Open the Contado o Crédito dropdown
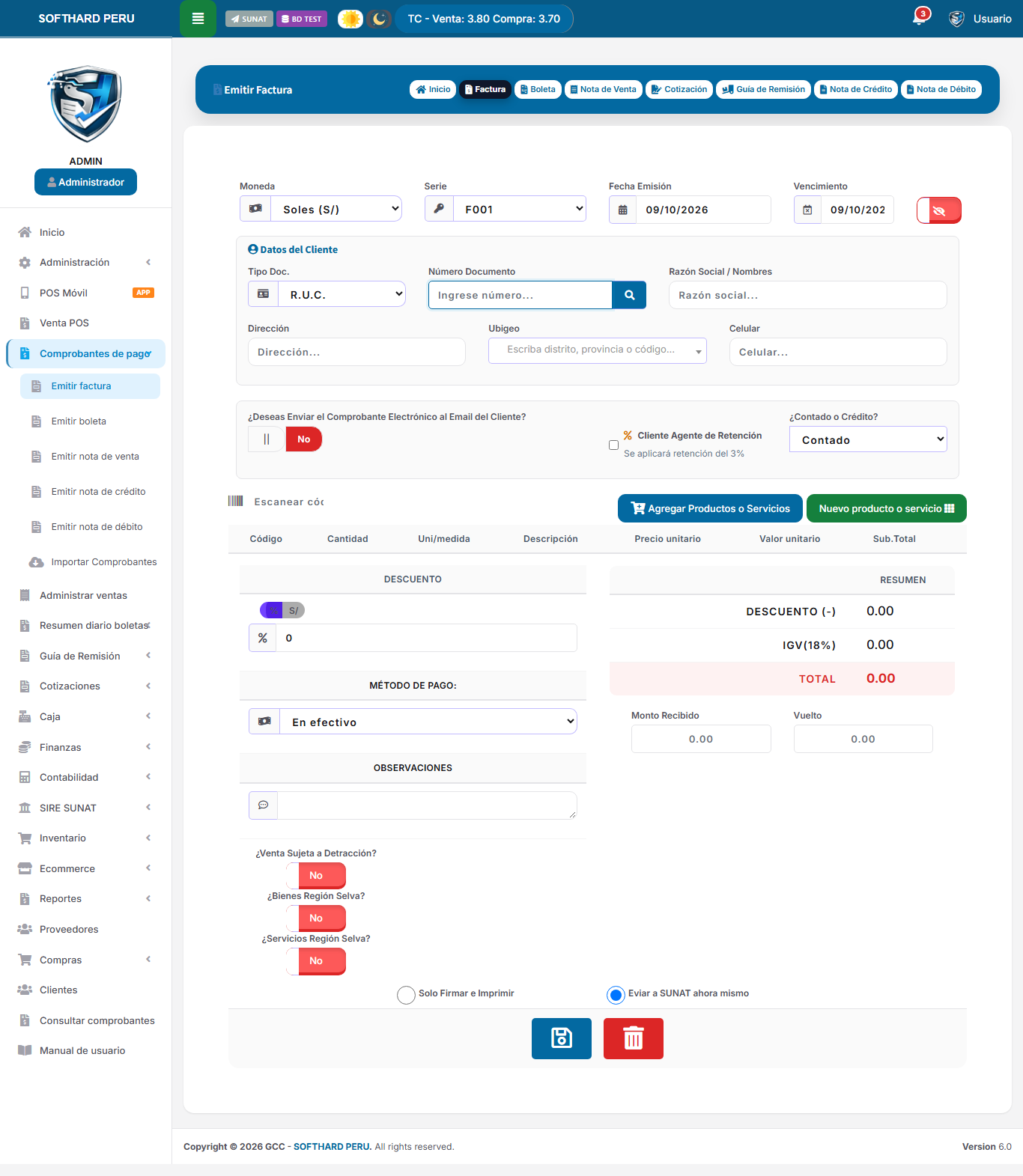The height and width of the screenshot is (1176, 1023). pos(868,439)
